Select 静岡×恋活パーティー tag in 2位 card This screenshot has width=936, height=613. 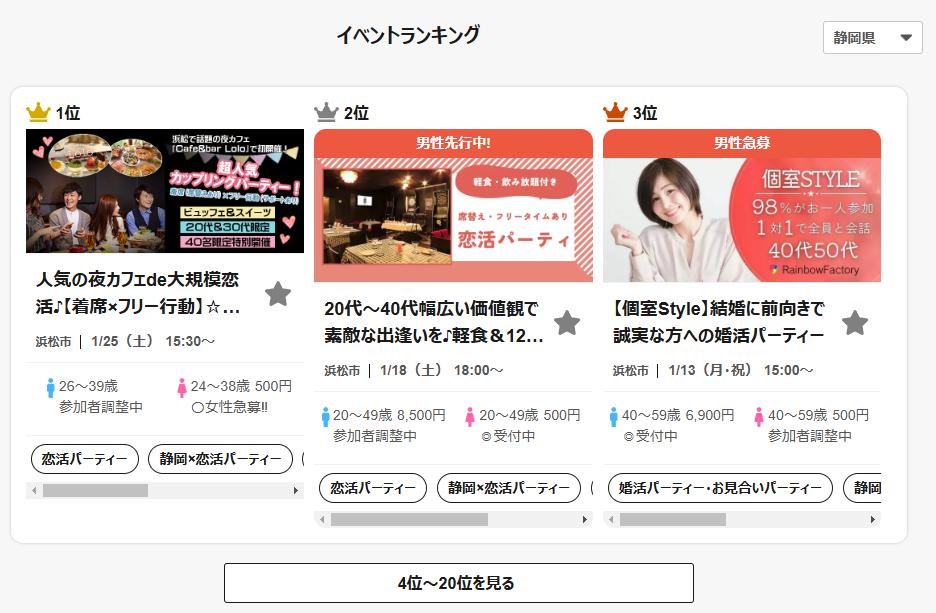click(x=509, y=488)
